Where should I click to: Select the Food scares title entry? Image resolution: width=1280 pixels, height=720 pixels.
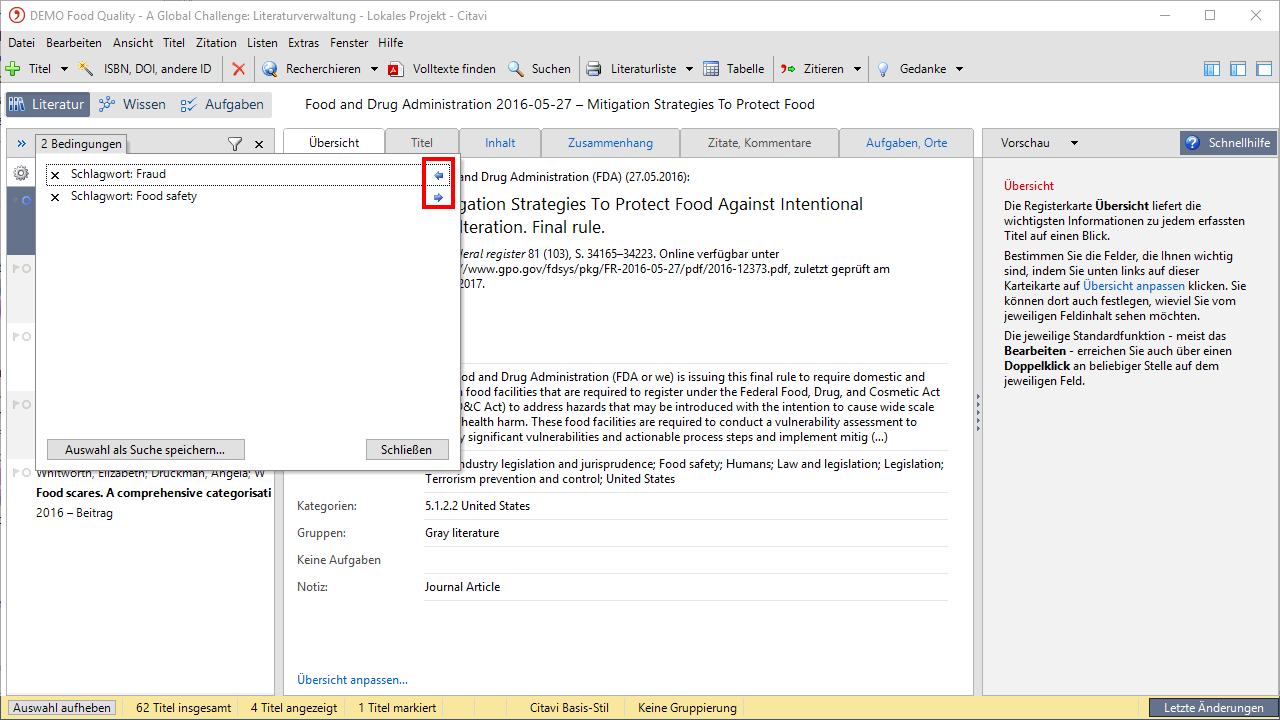point(153,493)
